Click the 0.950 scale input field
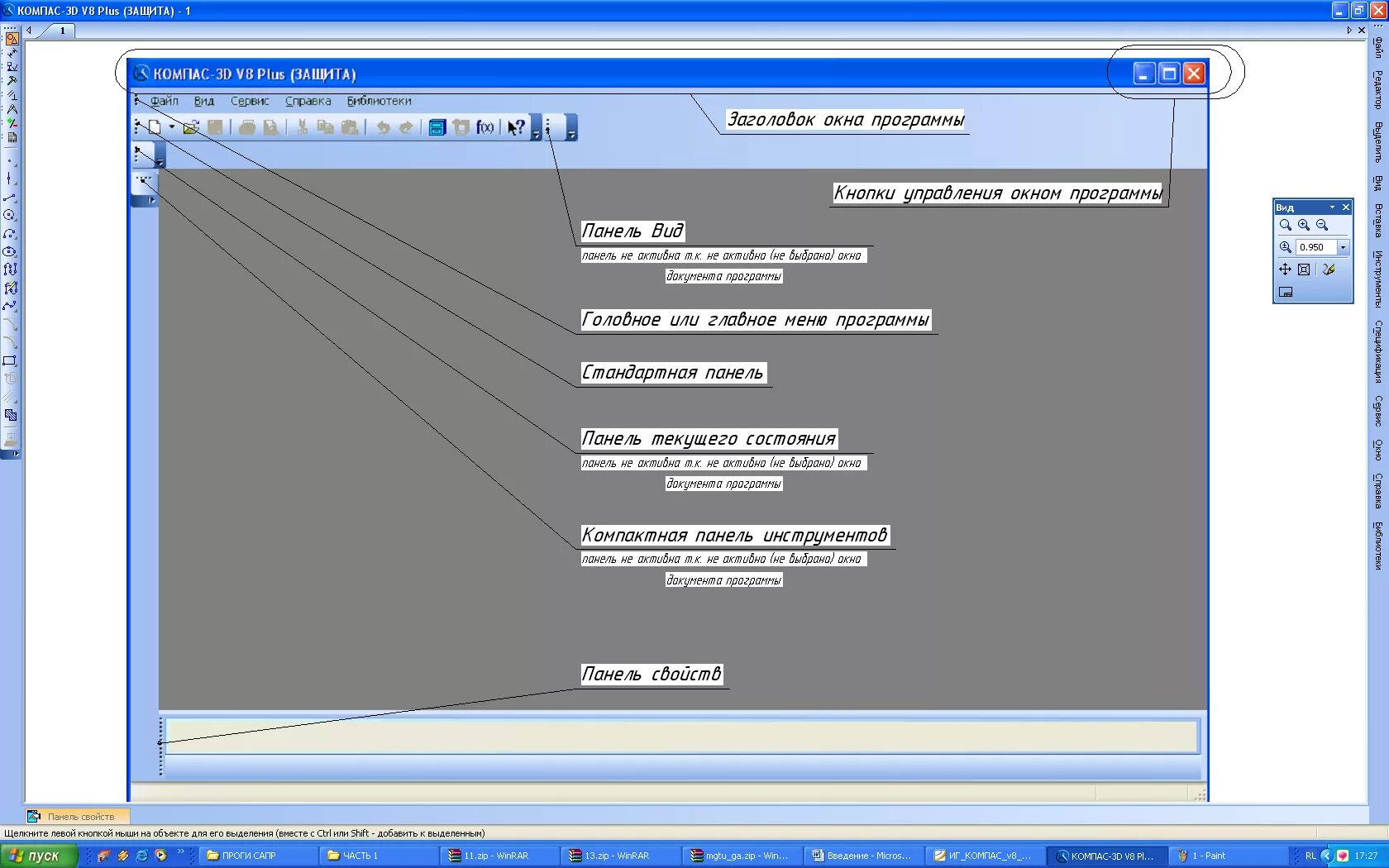 (x=1315, y=247)
